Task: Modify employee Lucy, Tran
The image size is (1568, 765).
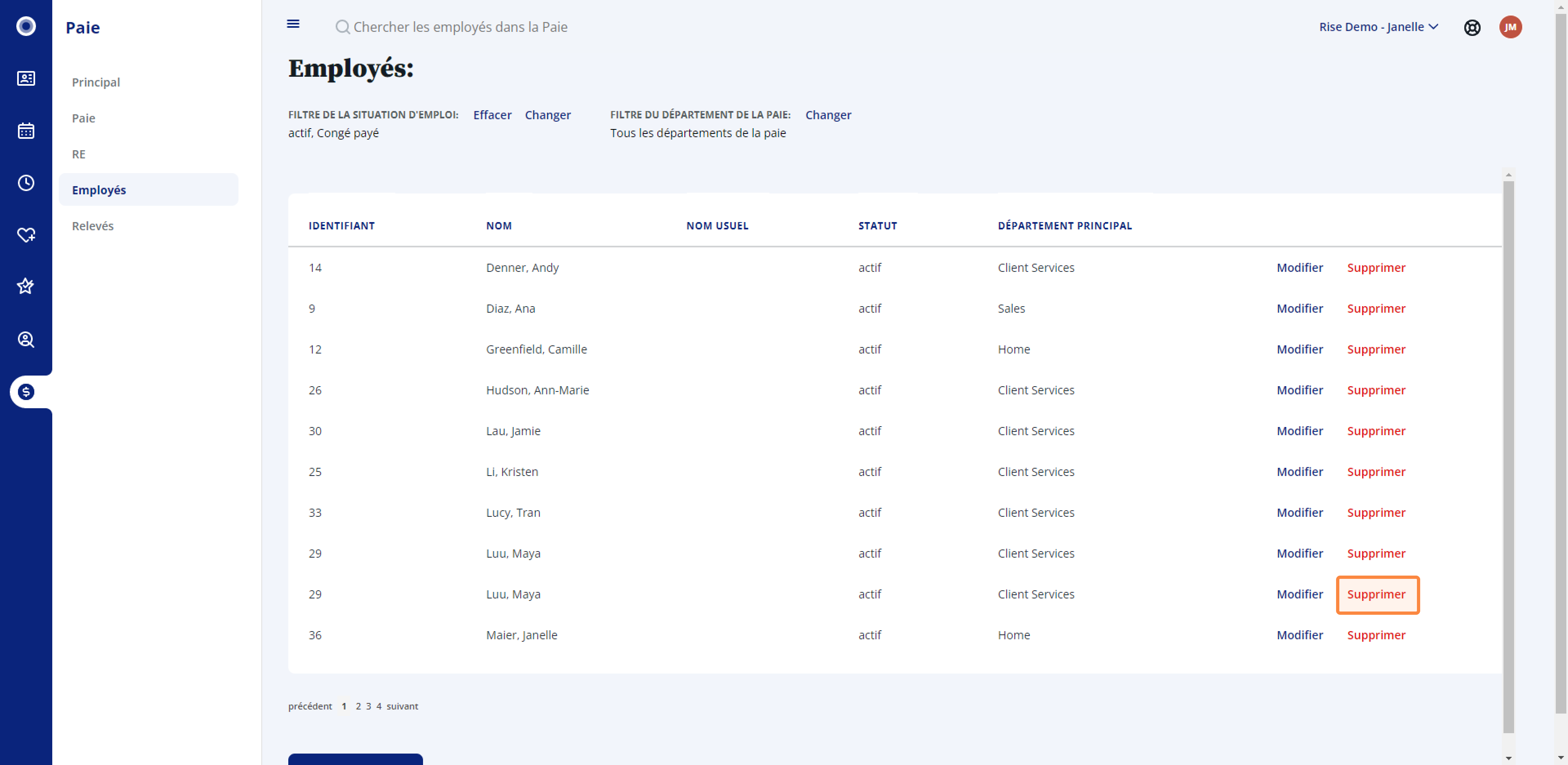Action: 1300,512
